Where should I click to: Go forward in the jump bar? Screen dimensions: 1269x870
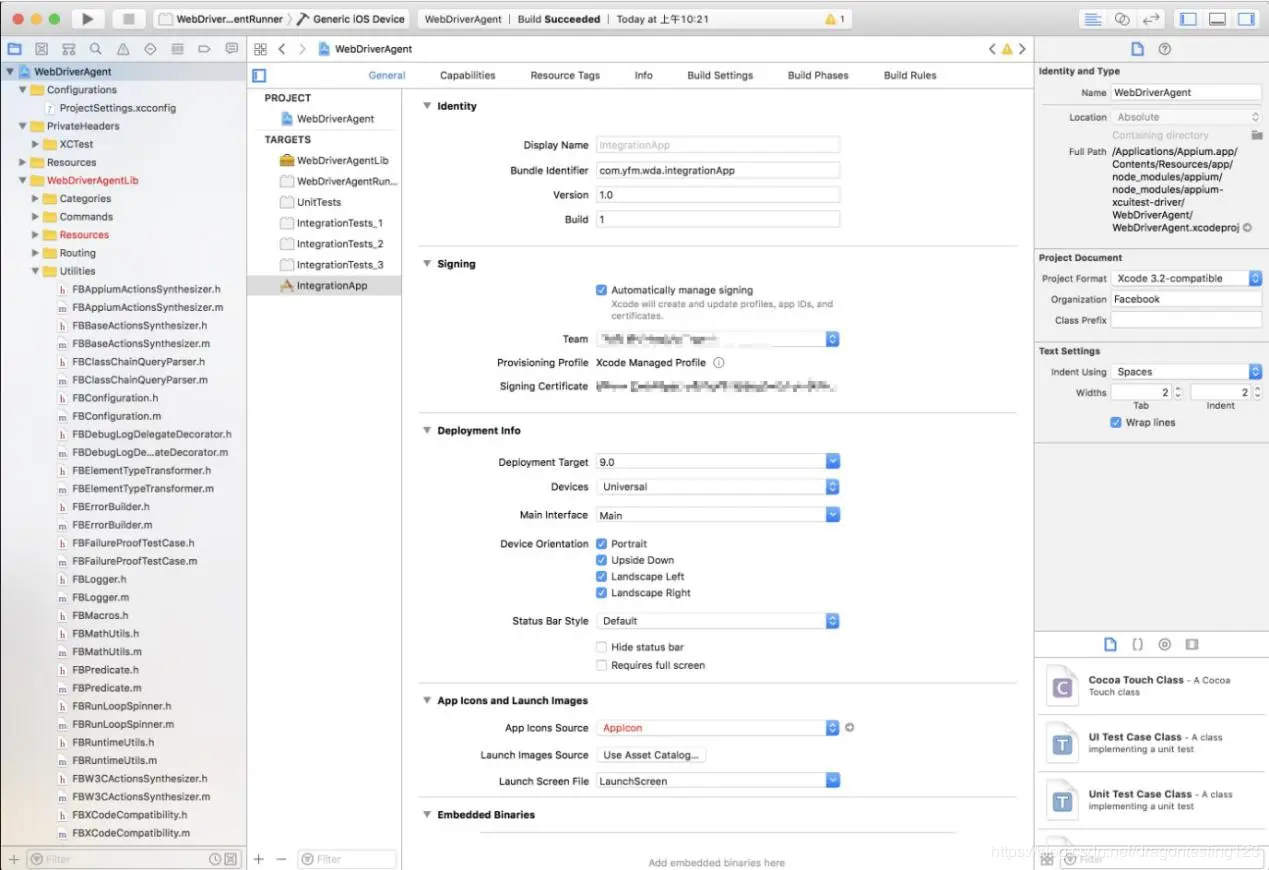click(302, 49)
